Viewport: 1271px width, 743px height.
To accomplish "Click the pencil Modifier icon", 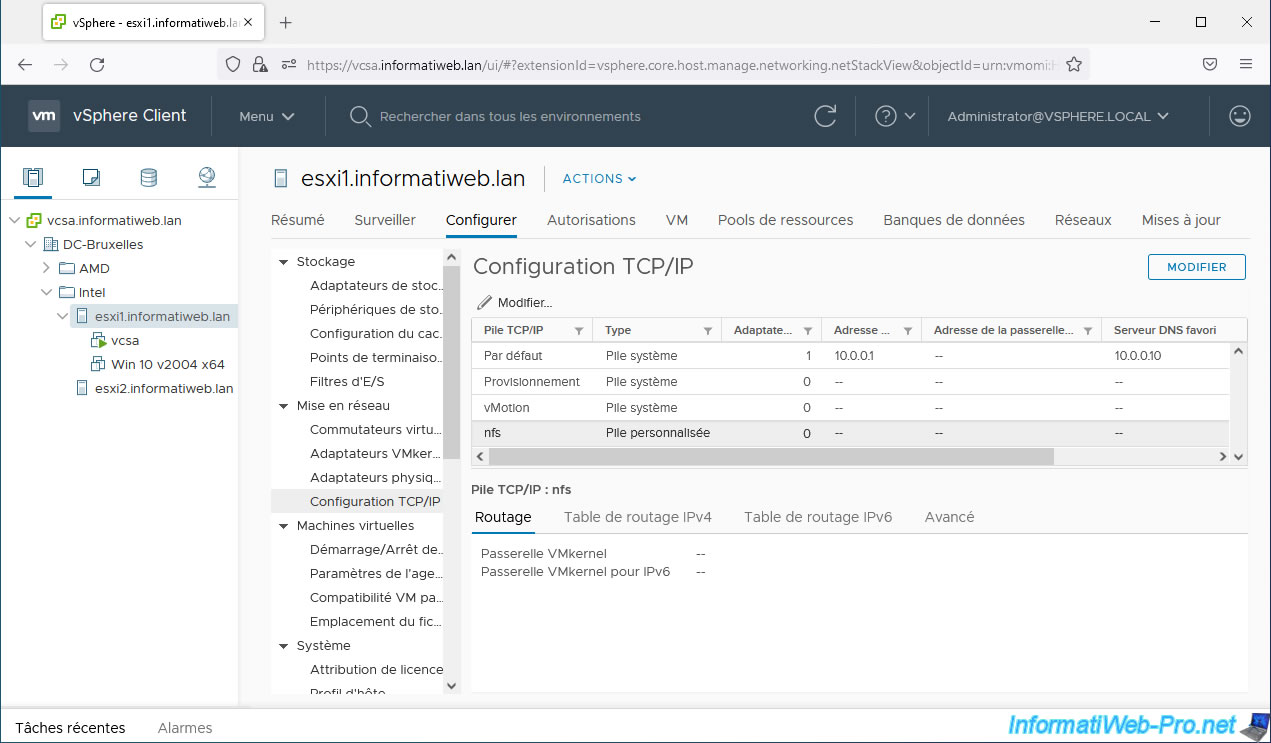I will (485, 302).
